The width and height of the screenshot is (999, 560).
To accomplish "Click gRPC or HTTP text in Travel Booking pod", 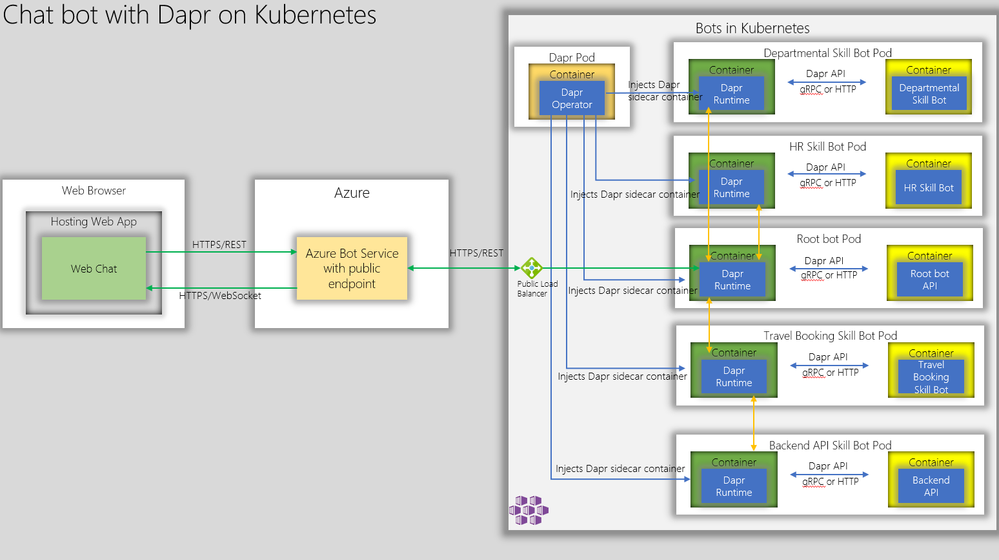I will click(x=830, y=372).
